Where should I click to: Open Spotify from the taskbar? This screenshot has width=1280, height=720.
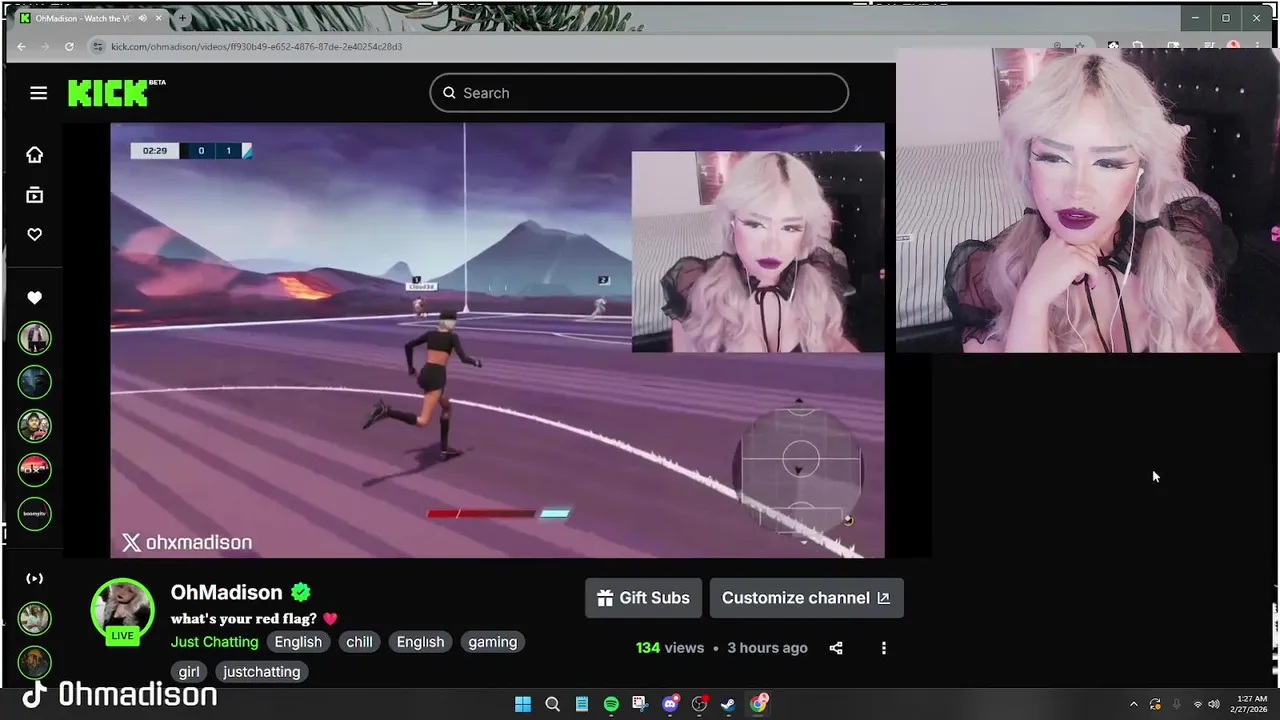(x=611, y=704)
